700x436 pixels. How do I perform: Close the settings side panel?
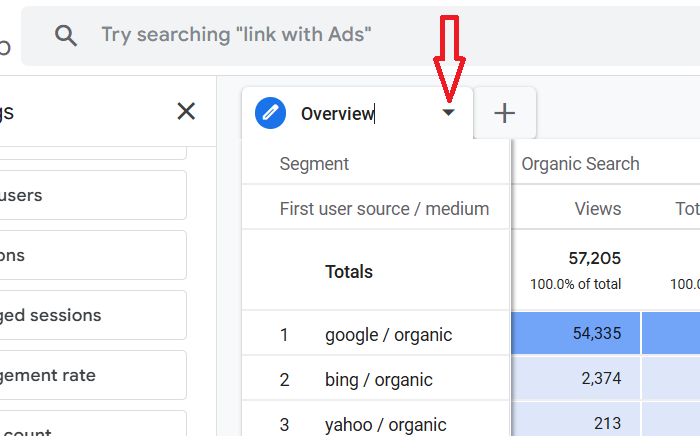point(186,111)
